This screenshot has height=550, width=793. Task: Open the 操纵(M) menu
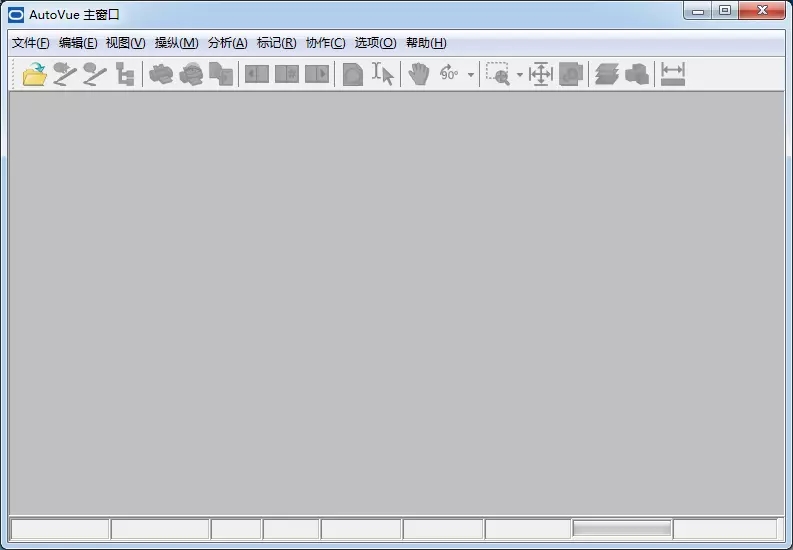(x=177, y=43)
